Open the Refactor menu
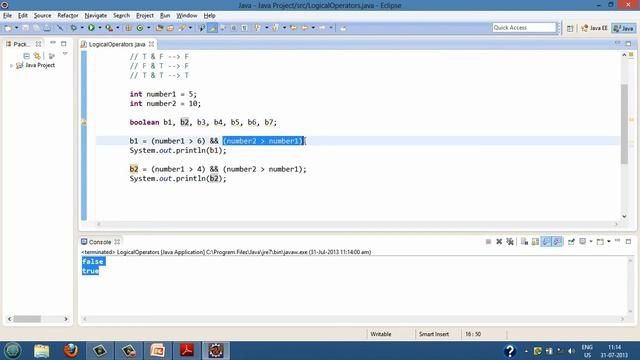Screen dimensions: 640x360 tap(68, 16)
